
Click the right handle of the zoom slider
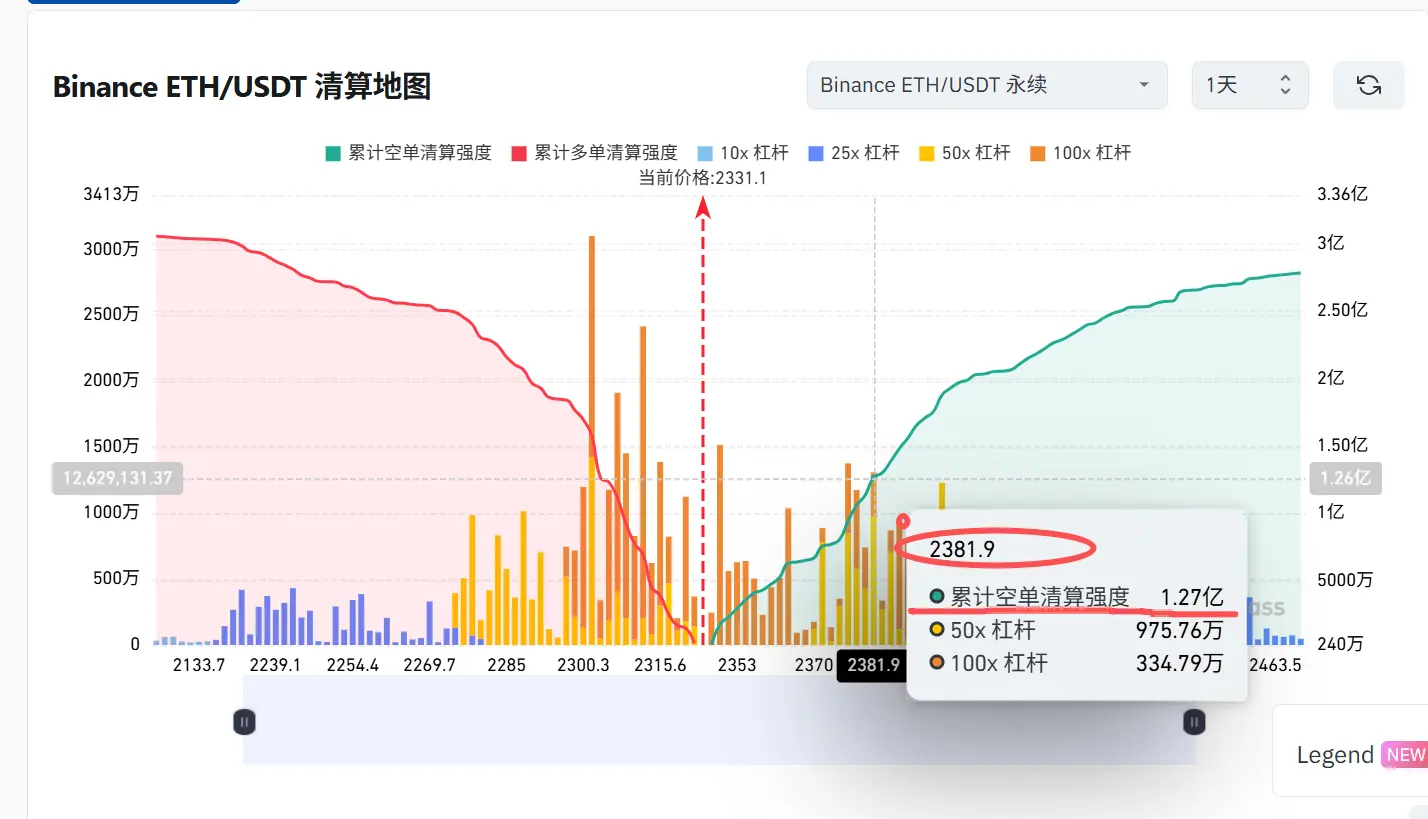1194,721
